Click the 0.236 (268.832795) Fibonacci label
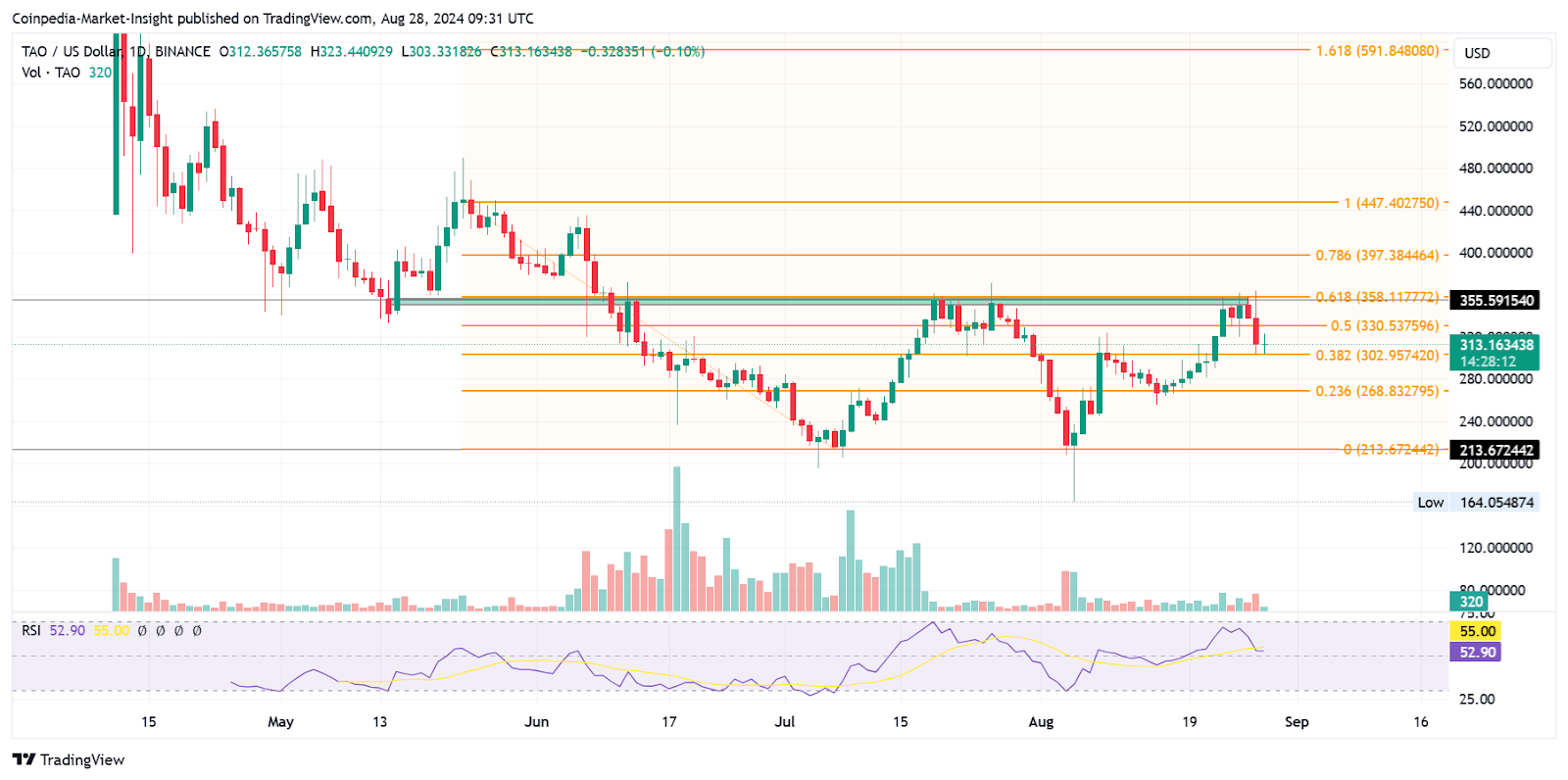Screen dimensions: 1568x780 click(1377, 391)
